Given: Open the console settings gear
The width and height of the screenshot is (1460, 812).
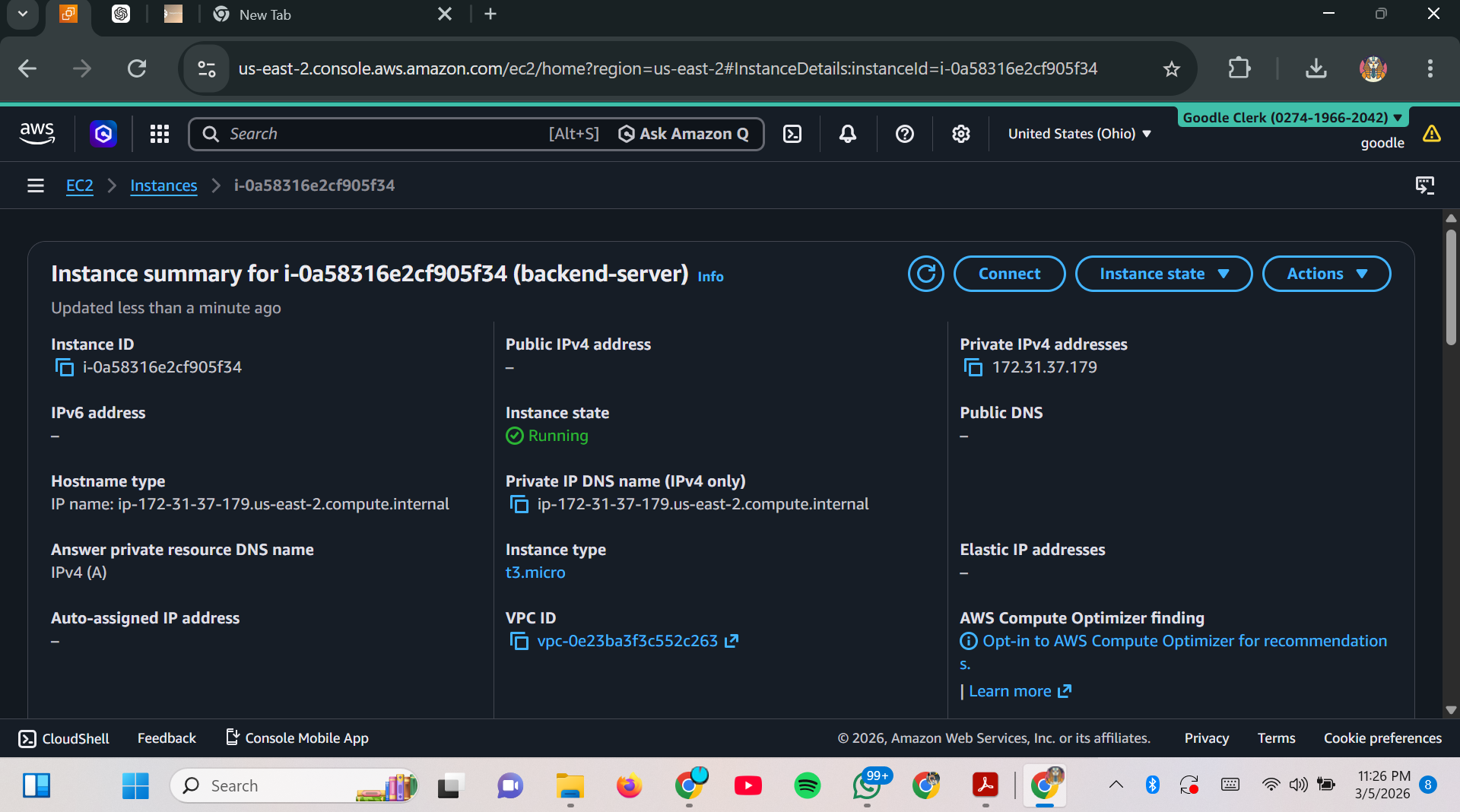Looking at the screenshot, I should [x=961, y=134].
